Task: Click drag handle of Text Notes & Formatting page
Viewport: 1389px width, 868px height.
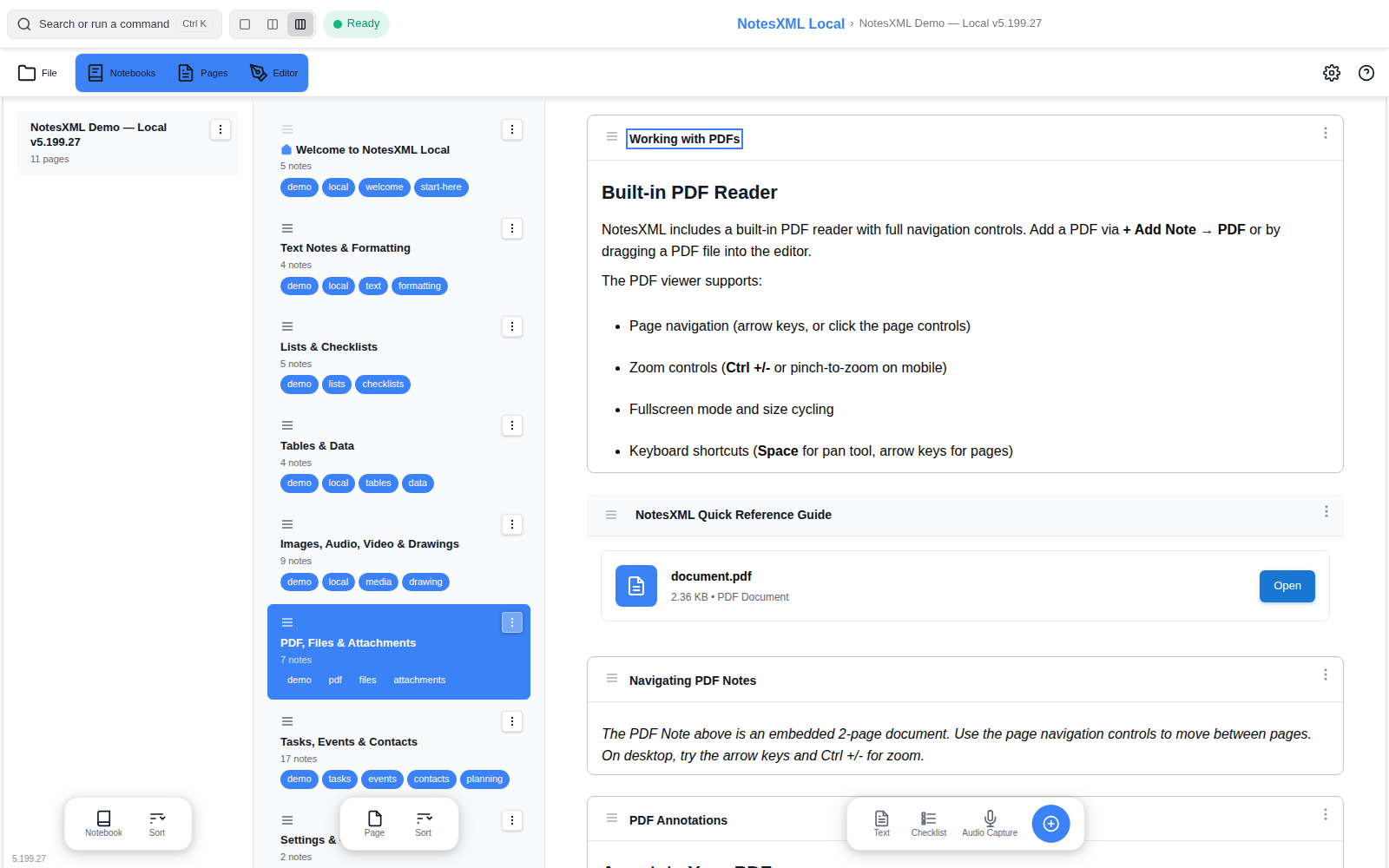Action: [x=287, y=228]
